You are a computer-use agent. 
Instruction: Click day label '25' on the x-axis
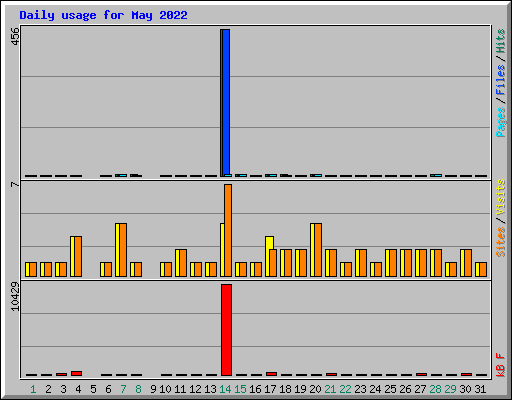coord(390,389)
